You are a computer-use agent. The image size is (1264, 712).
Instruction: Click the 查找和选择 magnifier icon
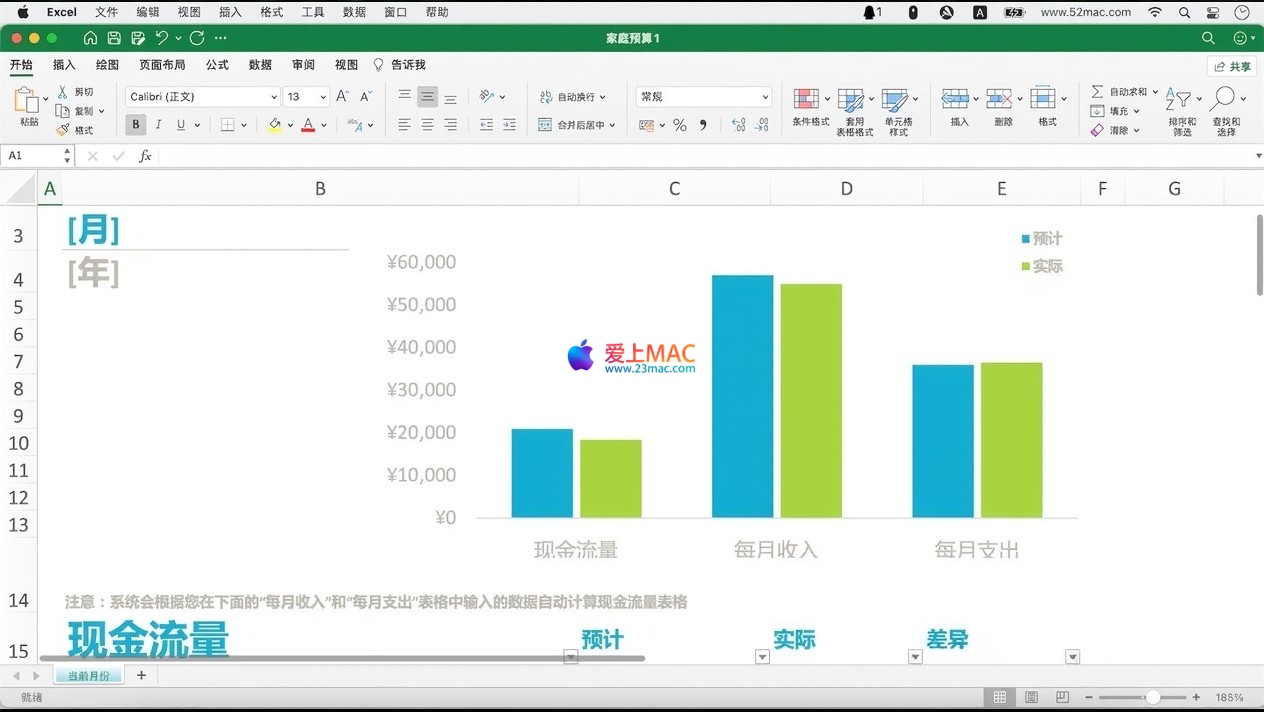1223,100
